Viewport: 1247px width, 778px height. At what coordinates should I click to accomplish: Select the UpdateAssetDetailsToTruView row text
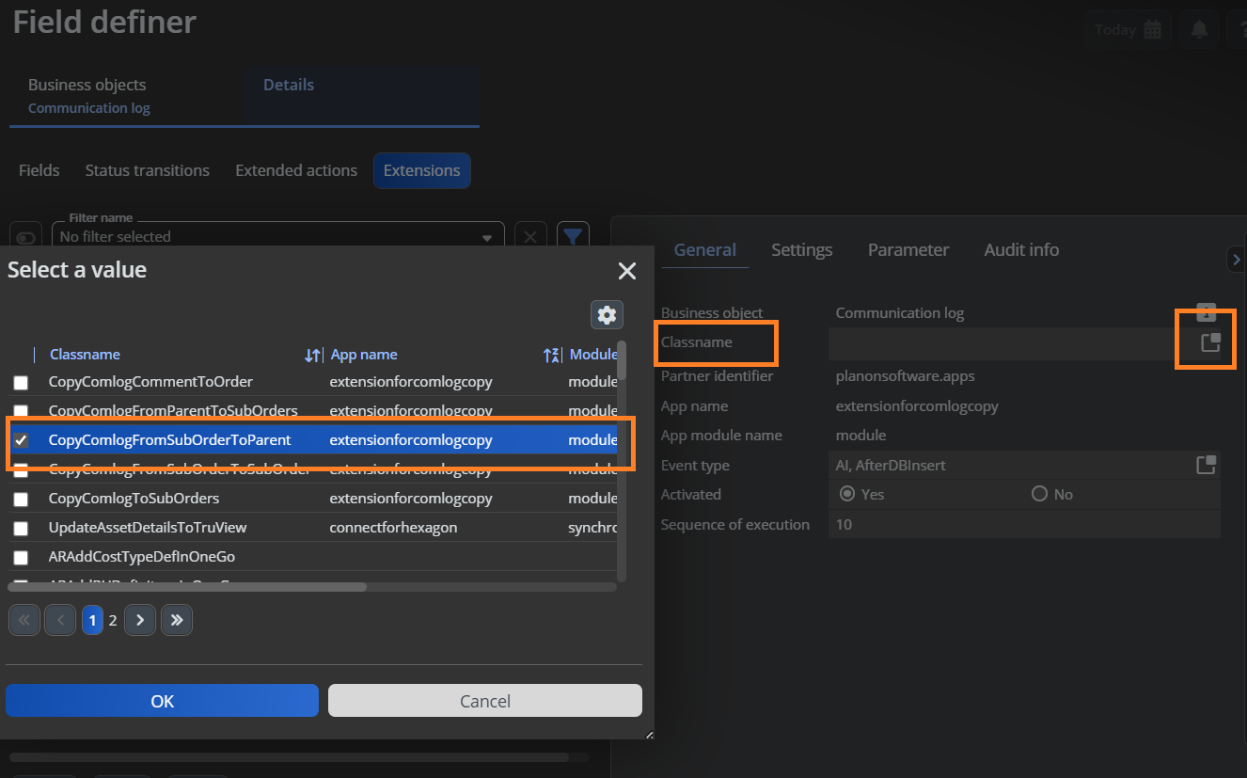(x=148, y=527)
